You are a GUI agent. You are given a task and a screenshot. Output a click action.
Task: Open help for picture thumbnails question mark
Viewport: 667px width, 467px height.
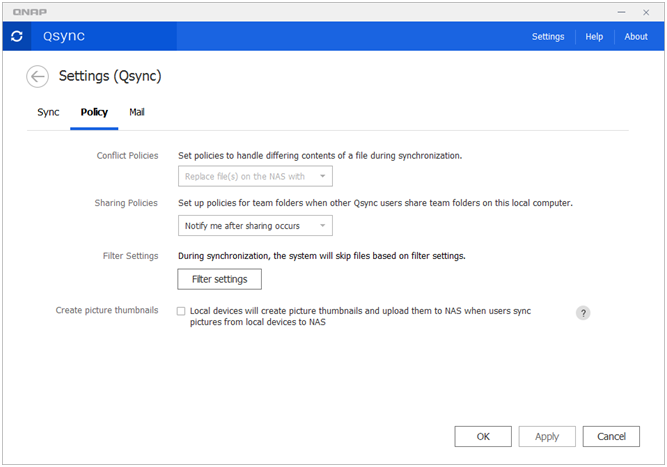(583, 313)
